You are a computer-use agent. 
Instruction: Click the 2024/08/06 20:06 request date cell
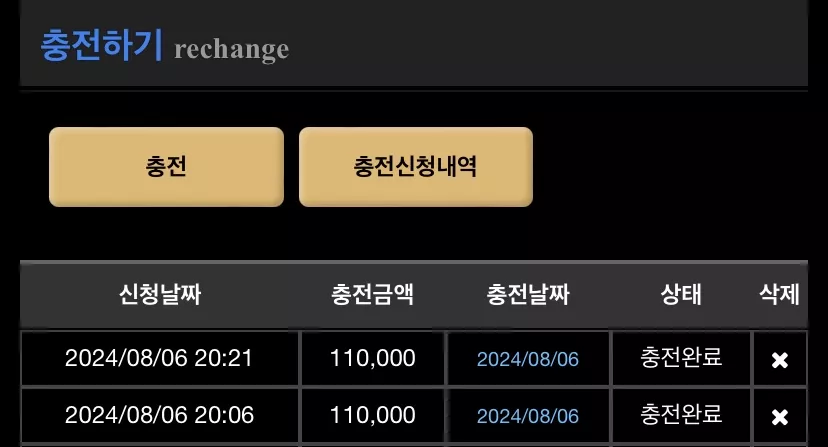(159, 415)
